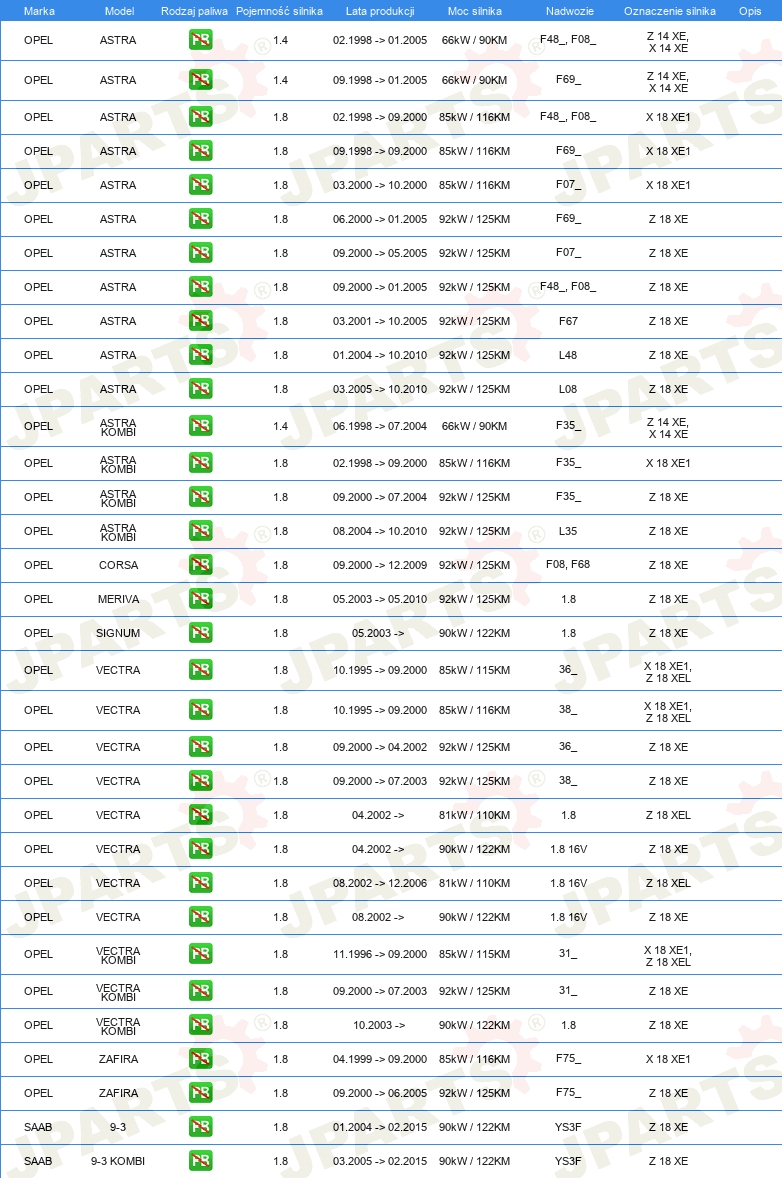Click production years 01.2004 -> 02.2015
Image resolution: width=782 pixels, height=1178 pixels.
coord(380,1127)
